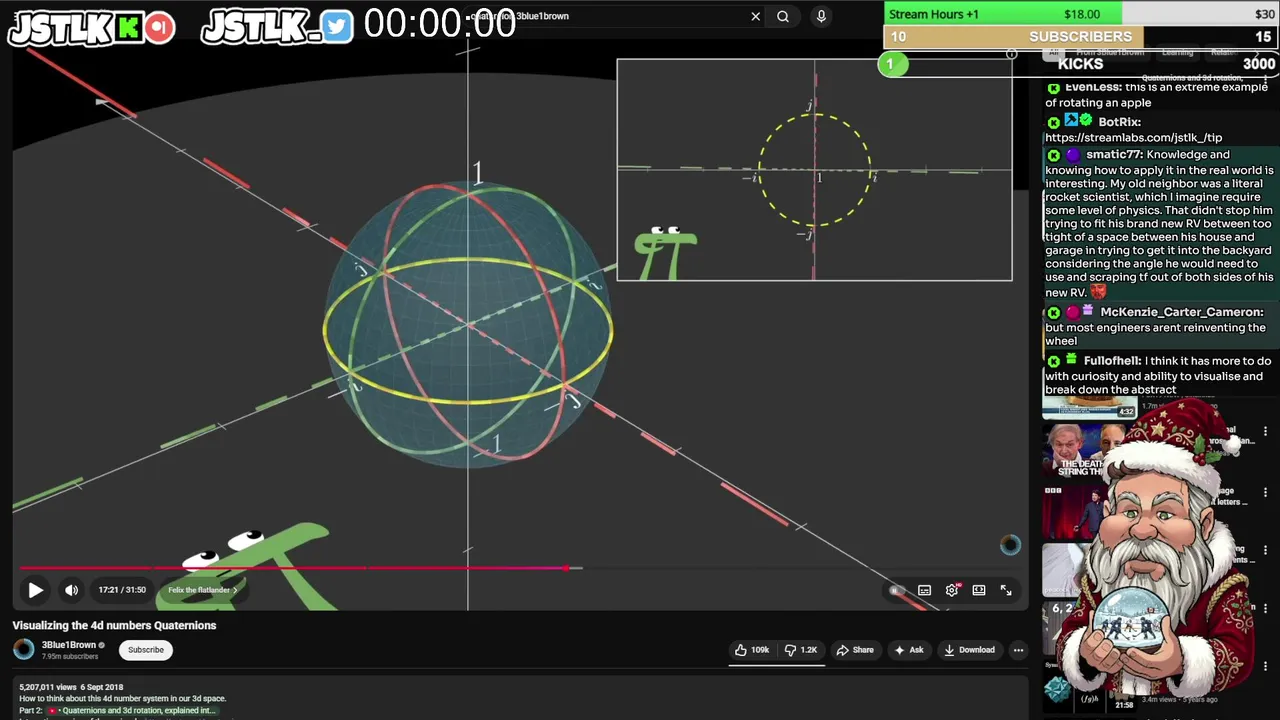Open the 3Blue1Brown channel name link
The width and height of the screenshot is (1280, 720).
point(68,645)
